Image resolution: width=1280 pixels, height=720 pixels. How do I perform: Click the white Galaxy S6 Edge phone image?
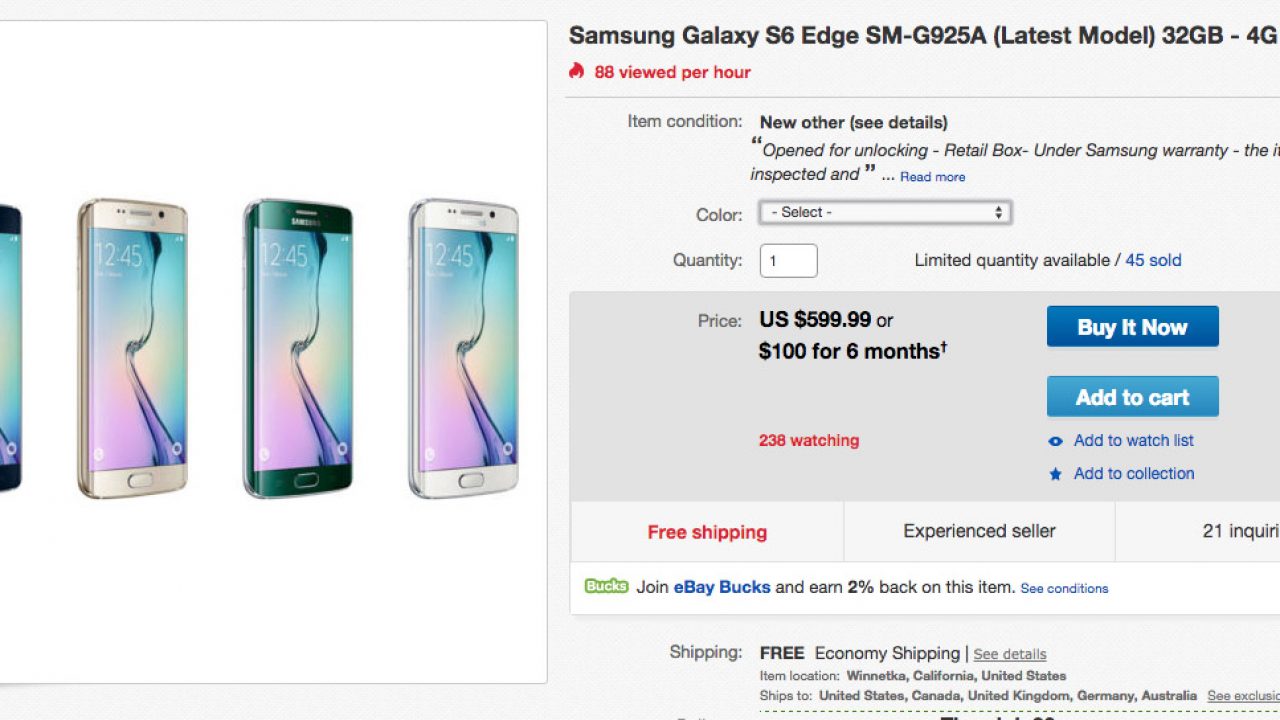pos(463,347)
